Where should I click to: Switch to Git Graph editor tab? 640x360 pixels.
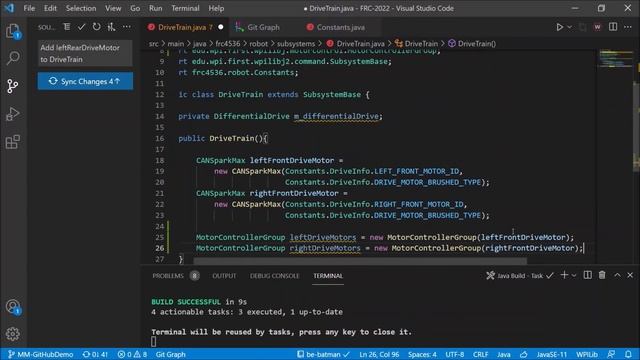click(x=263, y=27)
